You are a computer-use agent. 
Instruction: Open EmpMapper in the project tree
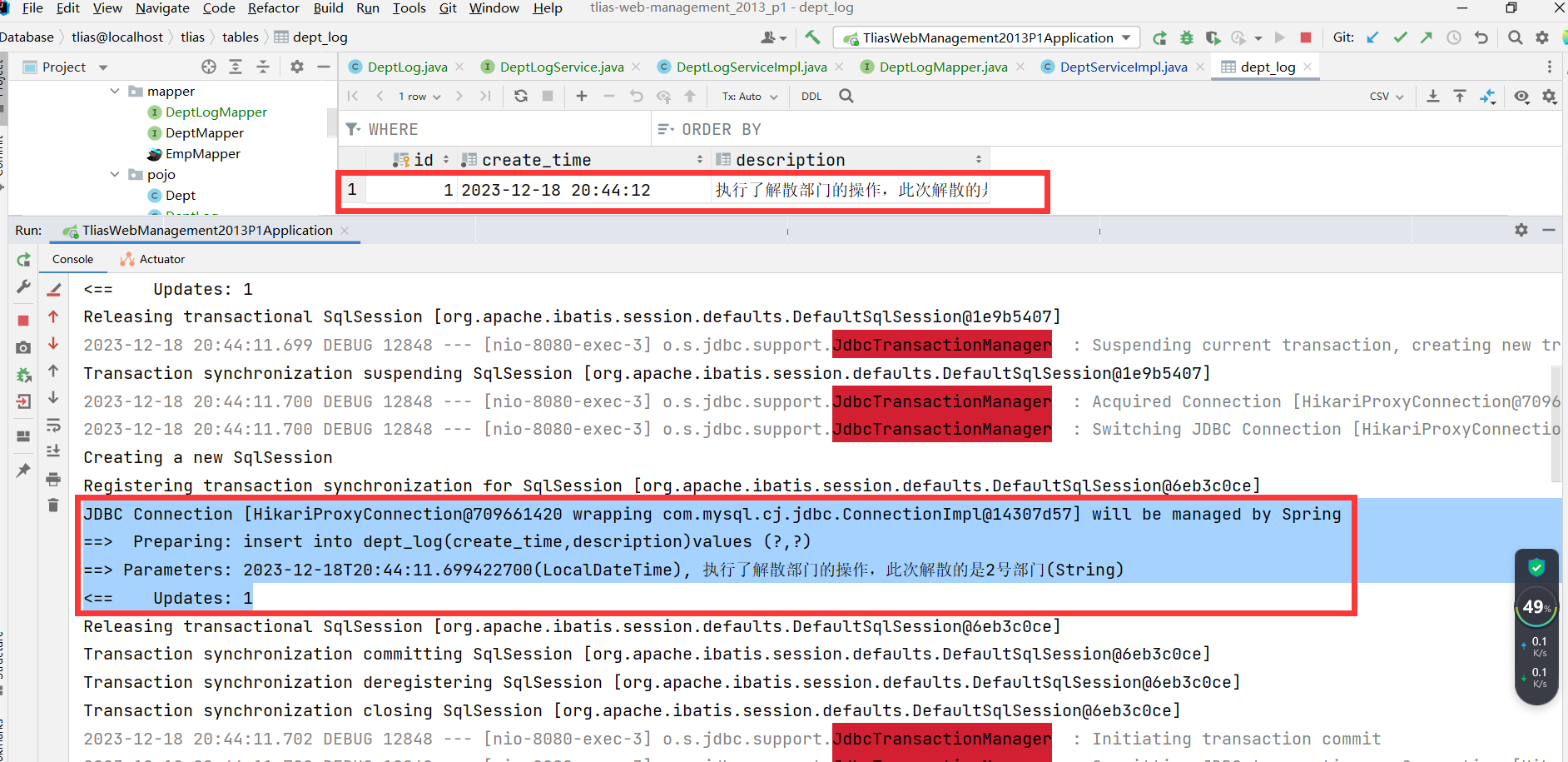203,153
